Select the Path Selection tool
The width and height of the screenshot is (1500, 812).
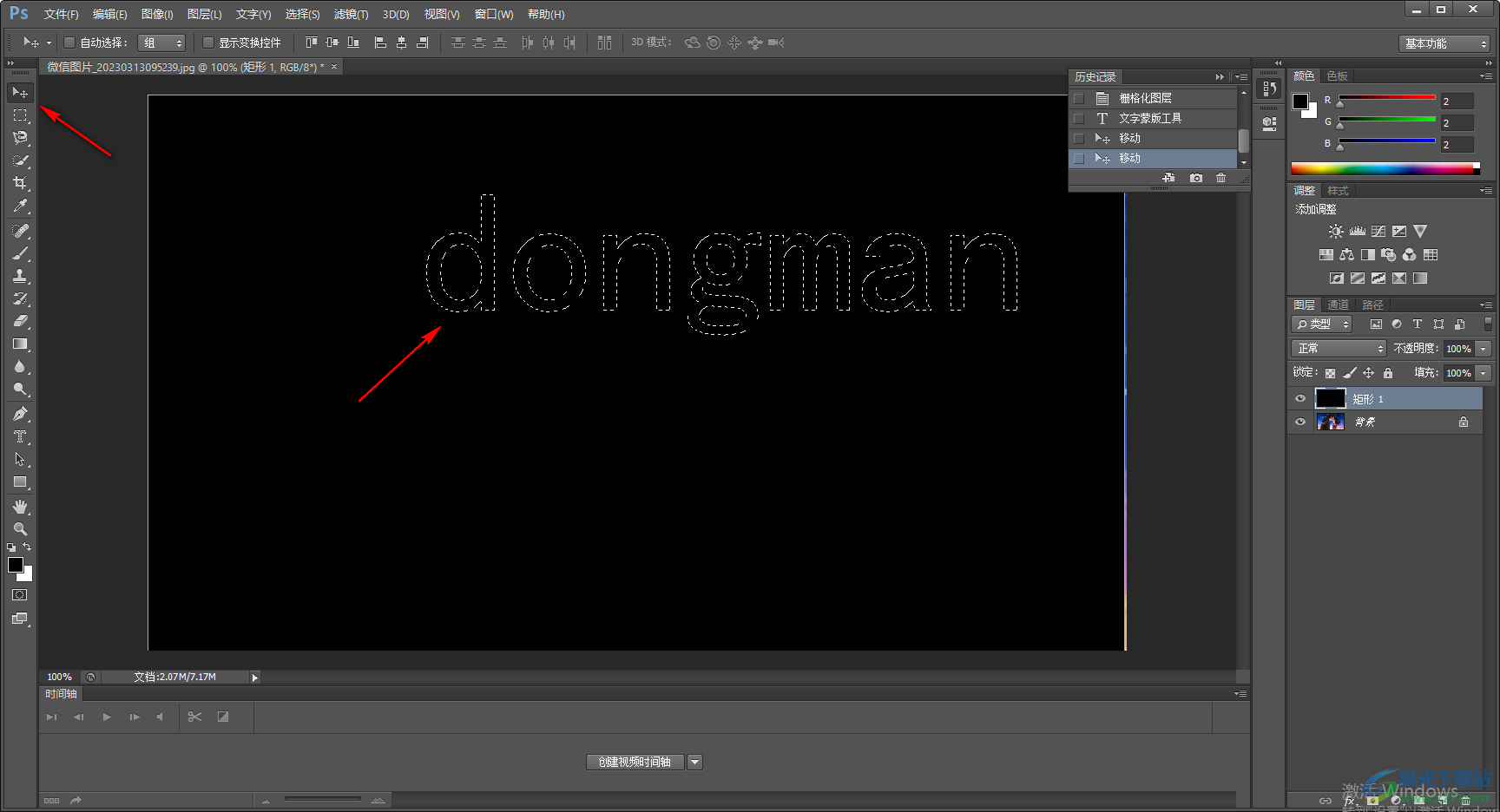(20, 459)
